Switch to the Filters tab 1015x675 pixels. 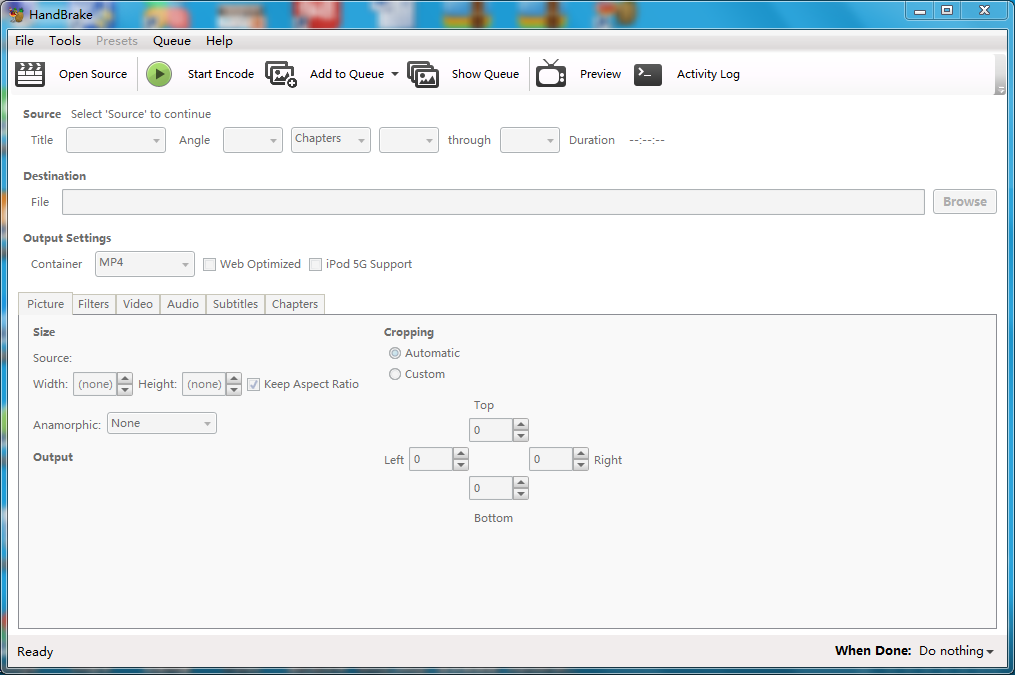93,304
